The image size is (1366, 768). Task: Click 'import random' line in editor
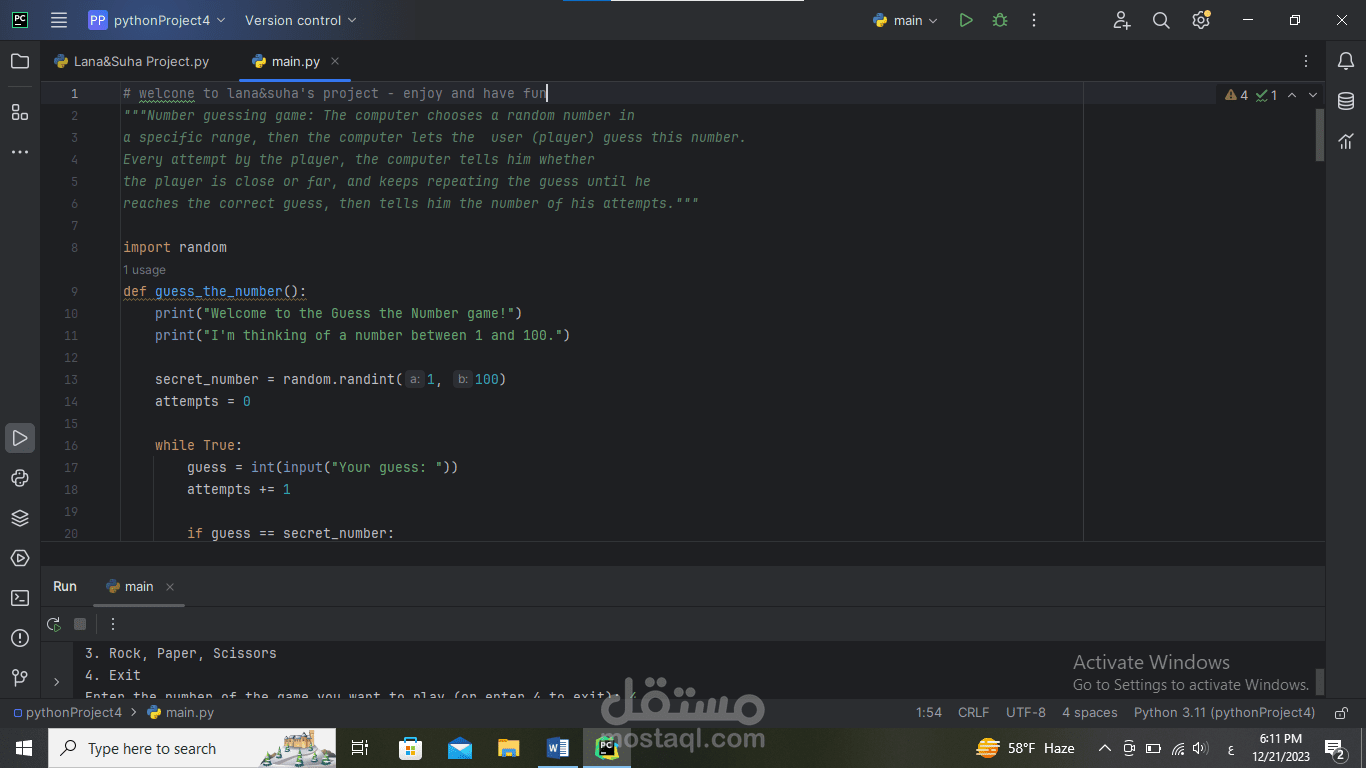click(x=175, y=248)
